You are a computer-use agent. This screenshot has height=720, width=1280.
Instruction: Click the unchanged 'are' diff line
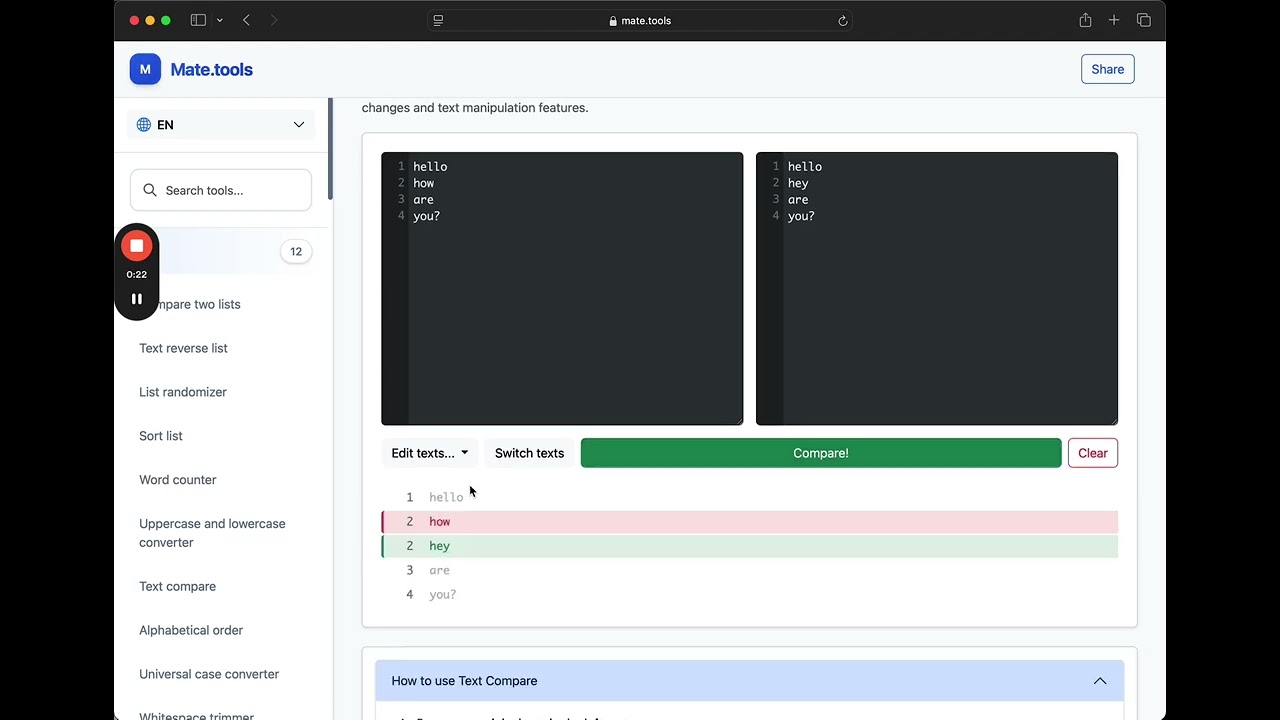(x=750, y=570)
